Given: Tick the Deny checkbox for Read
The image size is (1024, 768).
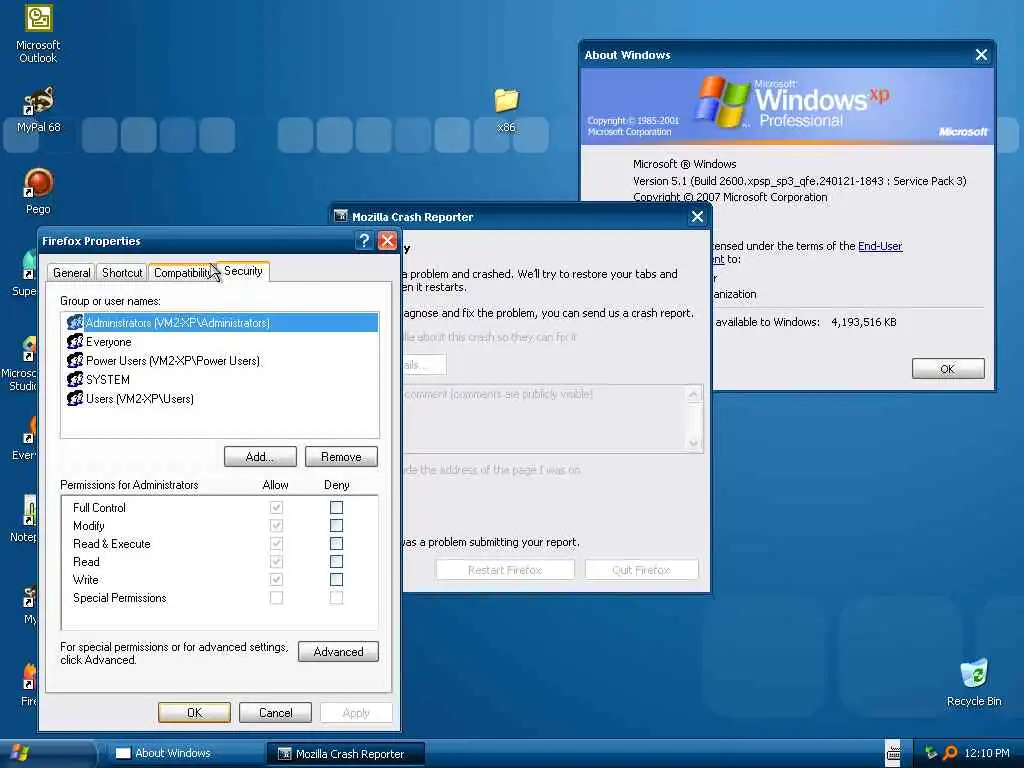Looking at the screenshot, I should point(336,562).
